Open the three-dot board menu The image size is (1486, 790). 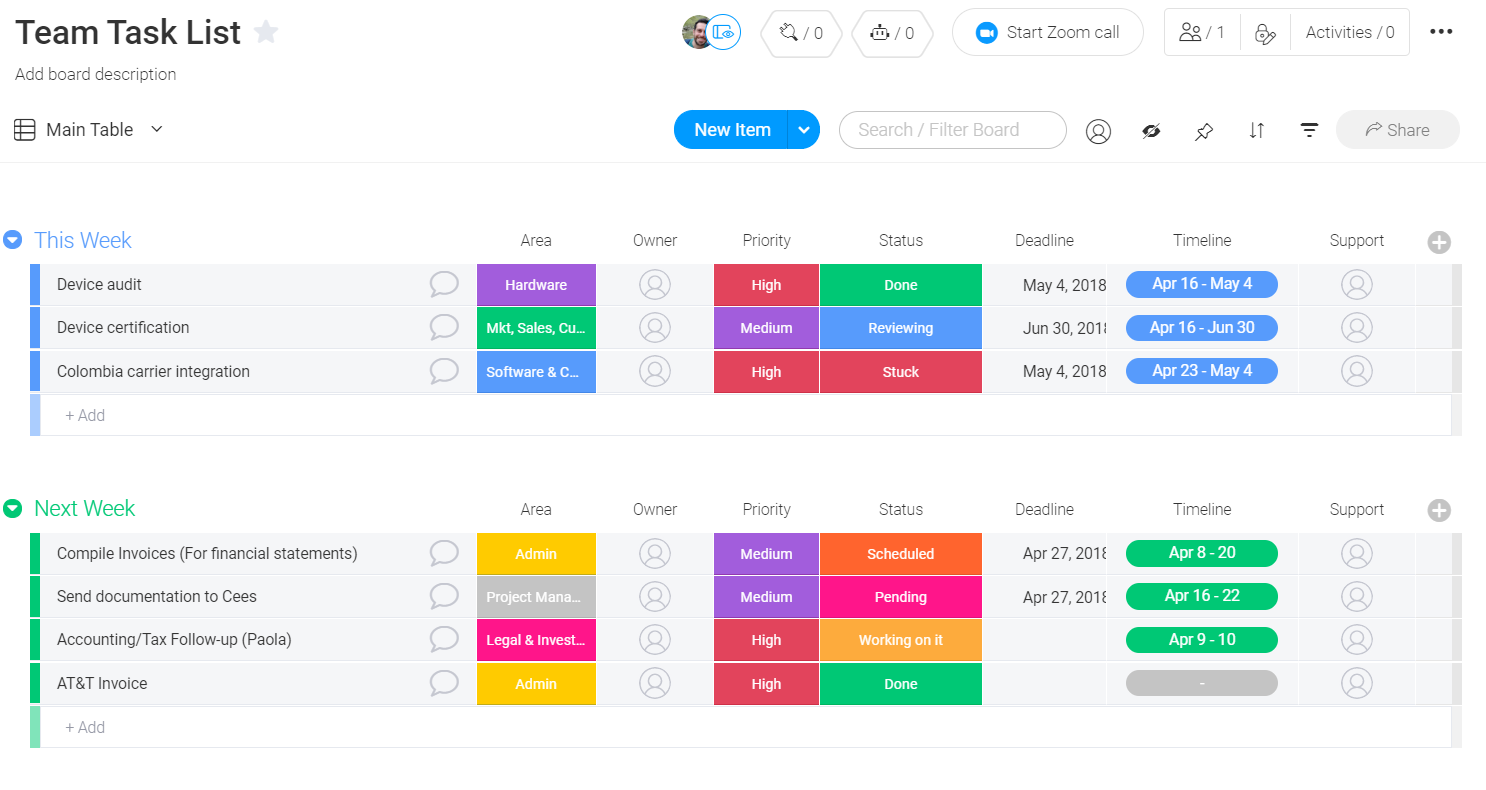point(1441,32)
